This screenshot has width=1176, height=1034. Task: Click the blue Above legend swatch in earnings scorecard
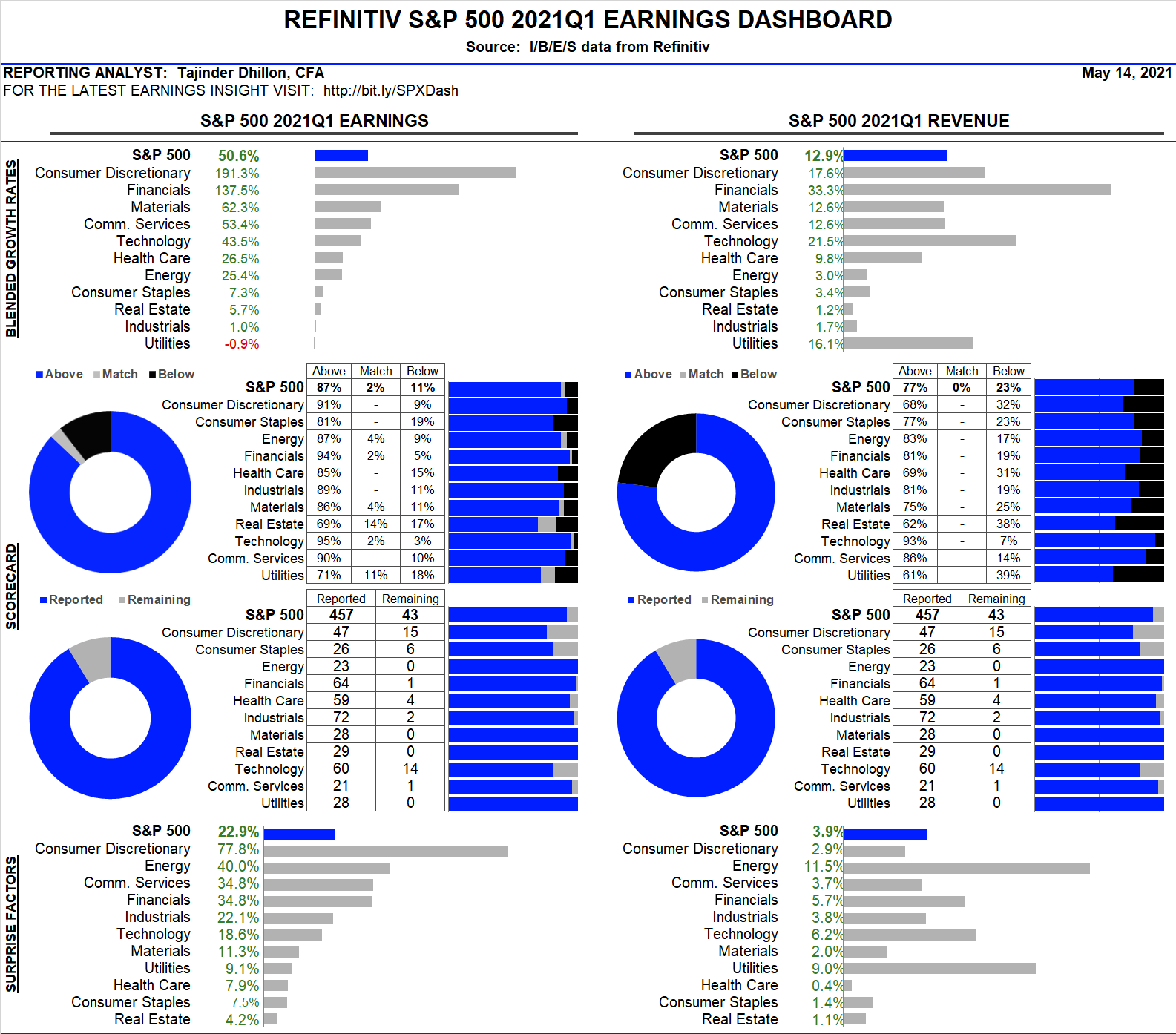[39, 375]
